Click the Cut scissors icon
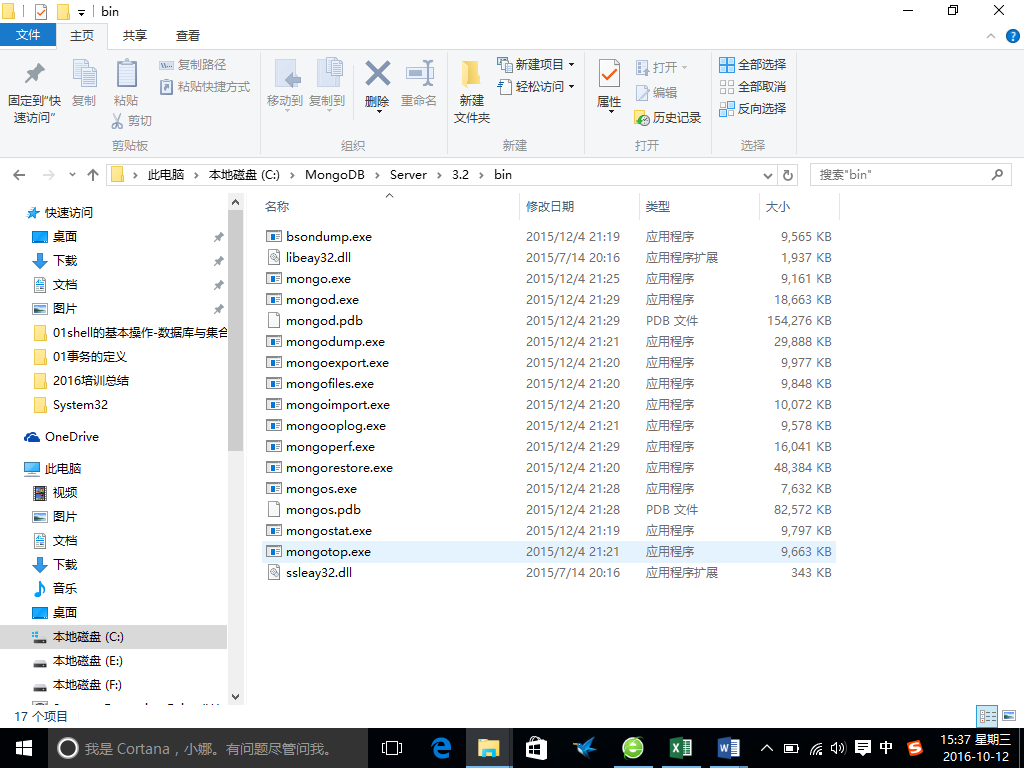The image size is (1024, 768). click(x=118, y=121)
